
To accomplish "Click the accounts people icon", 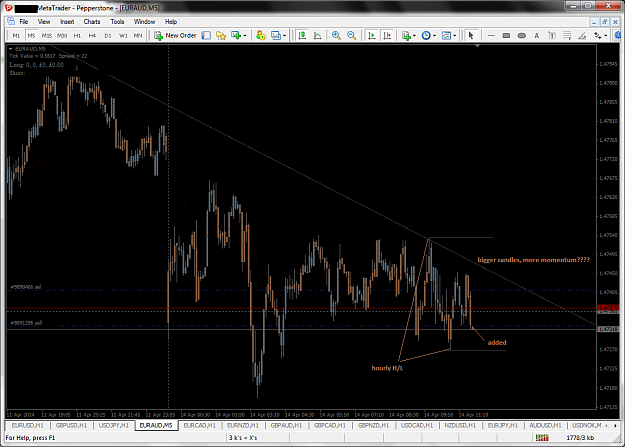I will coord(261,35).
